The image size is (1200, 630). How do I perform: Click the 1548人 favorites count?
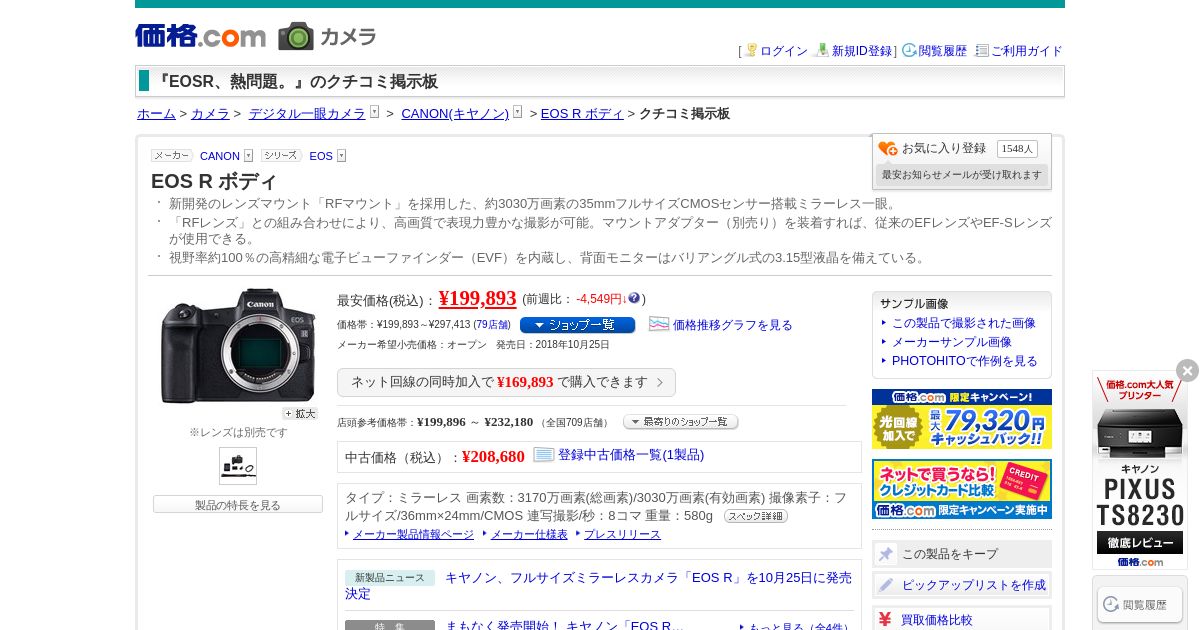(x=1017, y=149)
